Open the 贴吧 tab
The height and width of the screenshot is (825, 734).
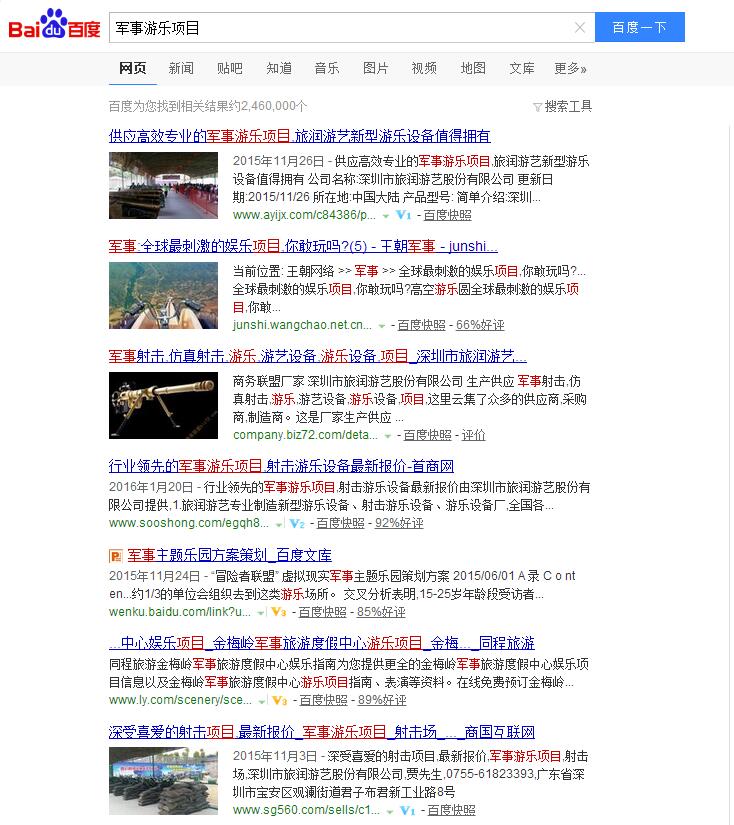(230, 68)
